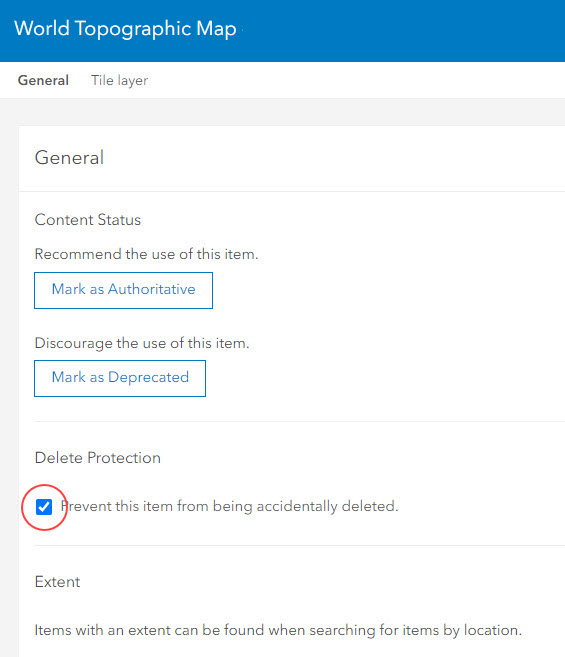
Task: Click the Mark as Deprecated button
Action: point(120,378)
